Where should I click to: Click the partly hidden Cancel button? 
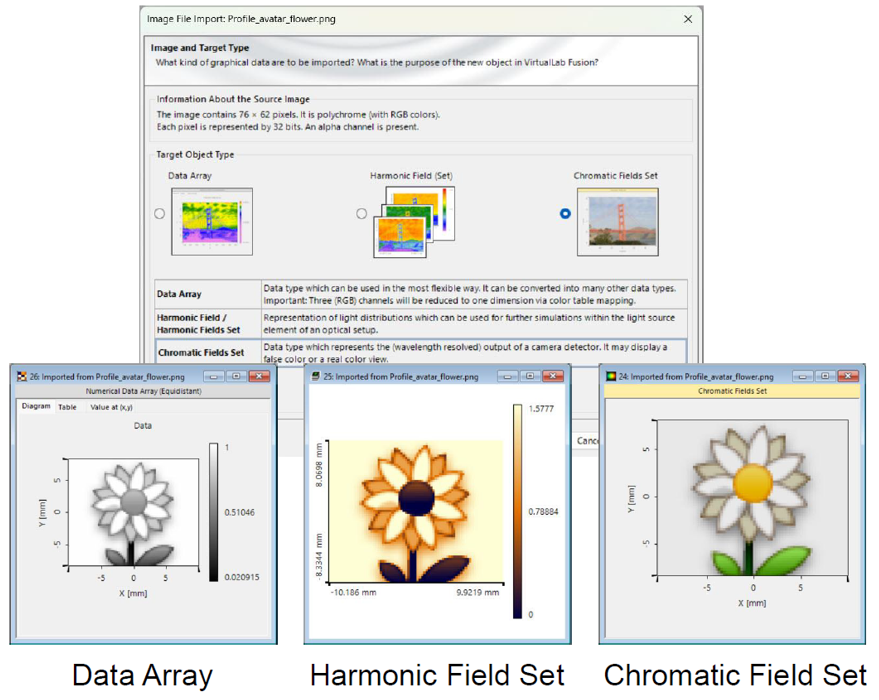586,441
